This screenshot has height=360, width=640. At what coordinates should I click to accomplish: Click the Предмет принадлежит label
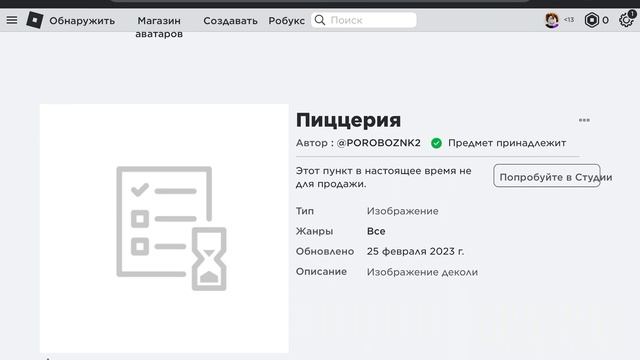507,143
